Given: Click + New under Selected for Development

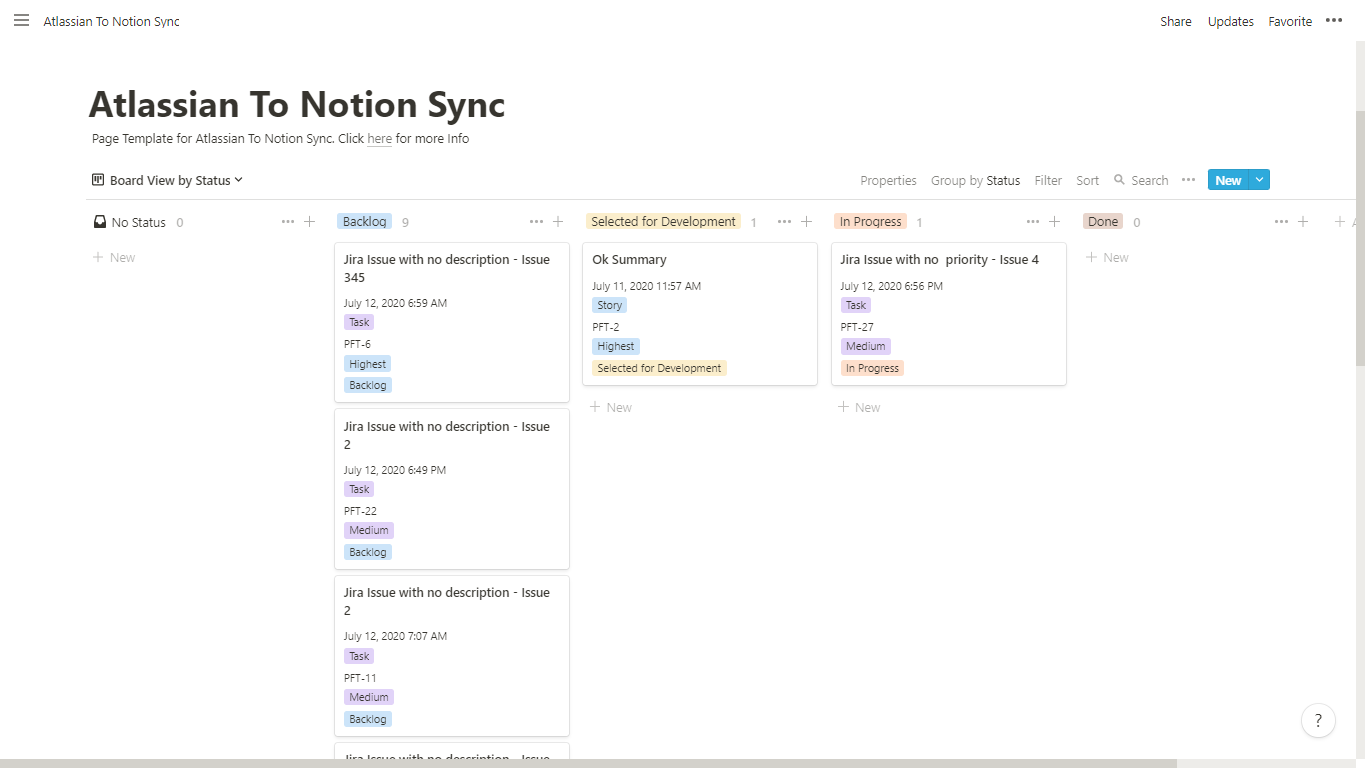Looking at the screenshot, I should [610, 407].
